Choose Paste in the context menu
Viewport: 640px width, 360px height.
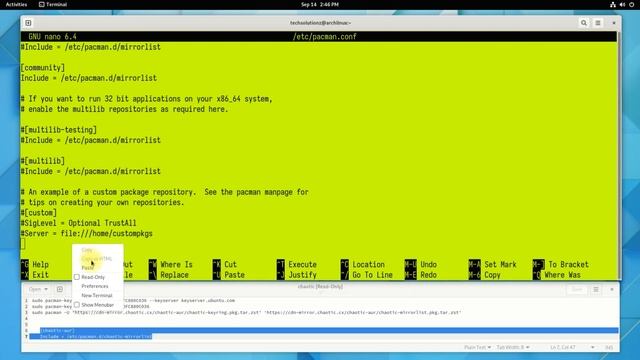(87, 268)
